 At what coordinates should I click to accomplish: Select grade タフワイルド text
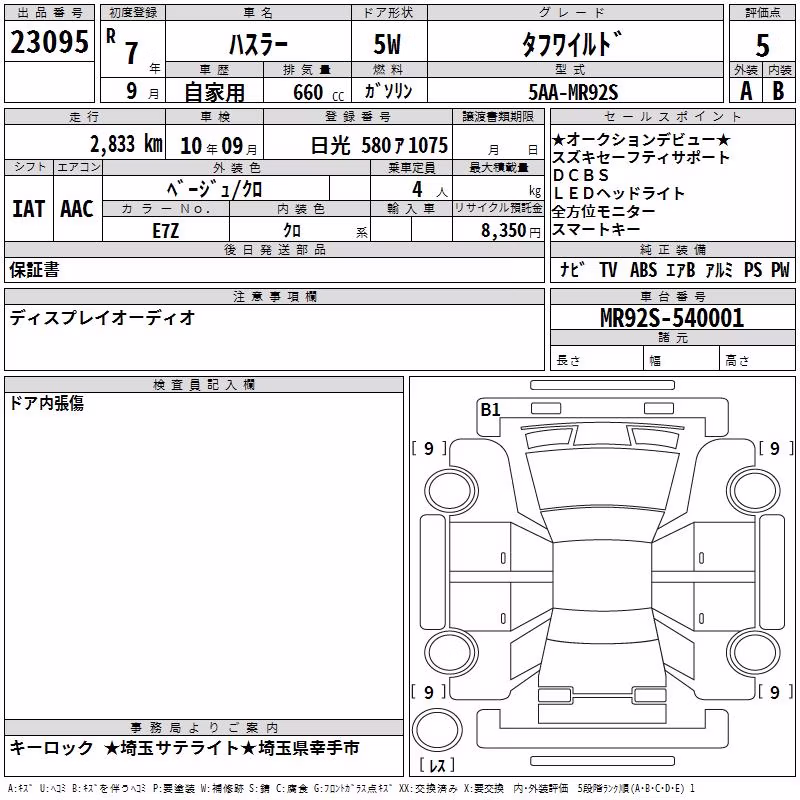coord(572,44)
